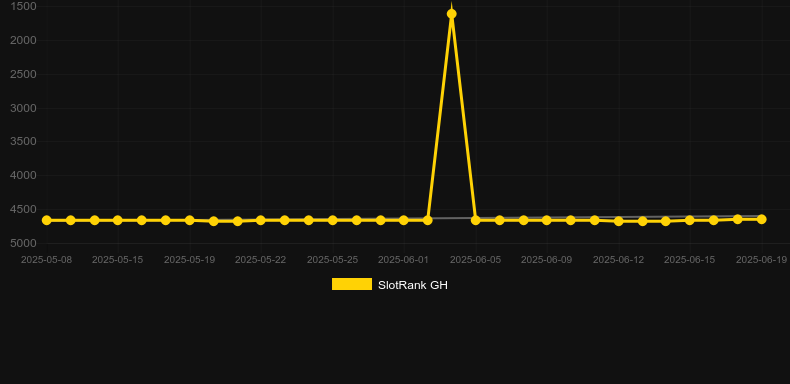Click the data point above 2025-06-09

click(547, 220)
